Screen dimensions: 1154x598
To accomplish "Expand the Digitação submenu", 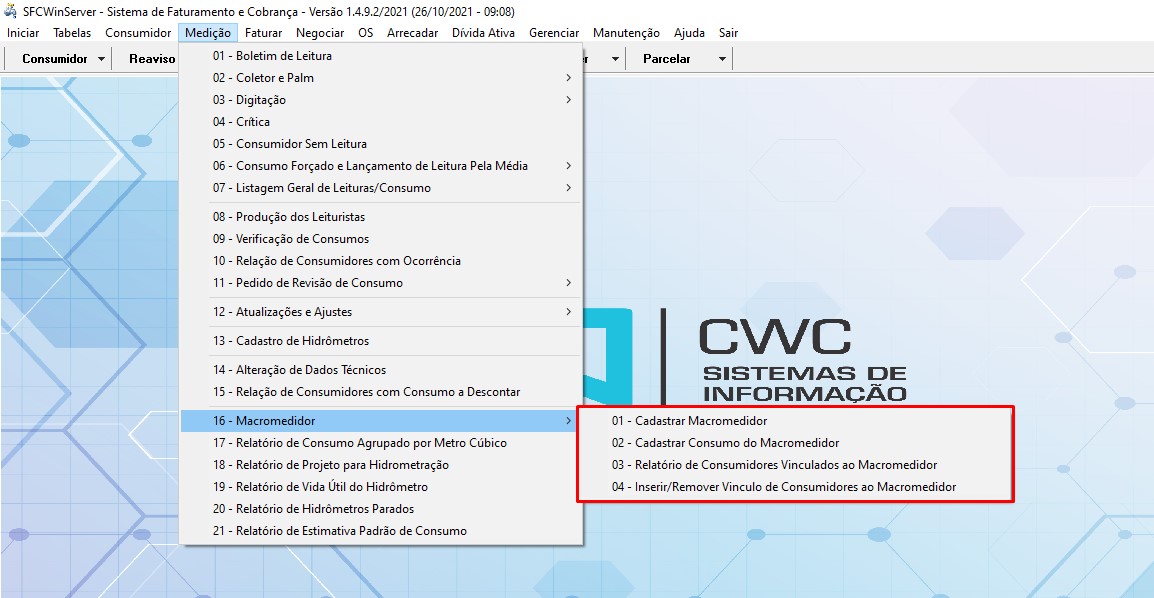I will (261, 100).
